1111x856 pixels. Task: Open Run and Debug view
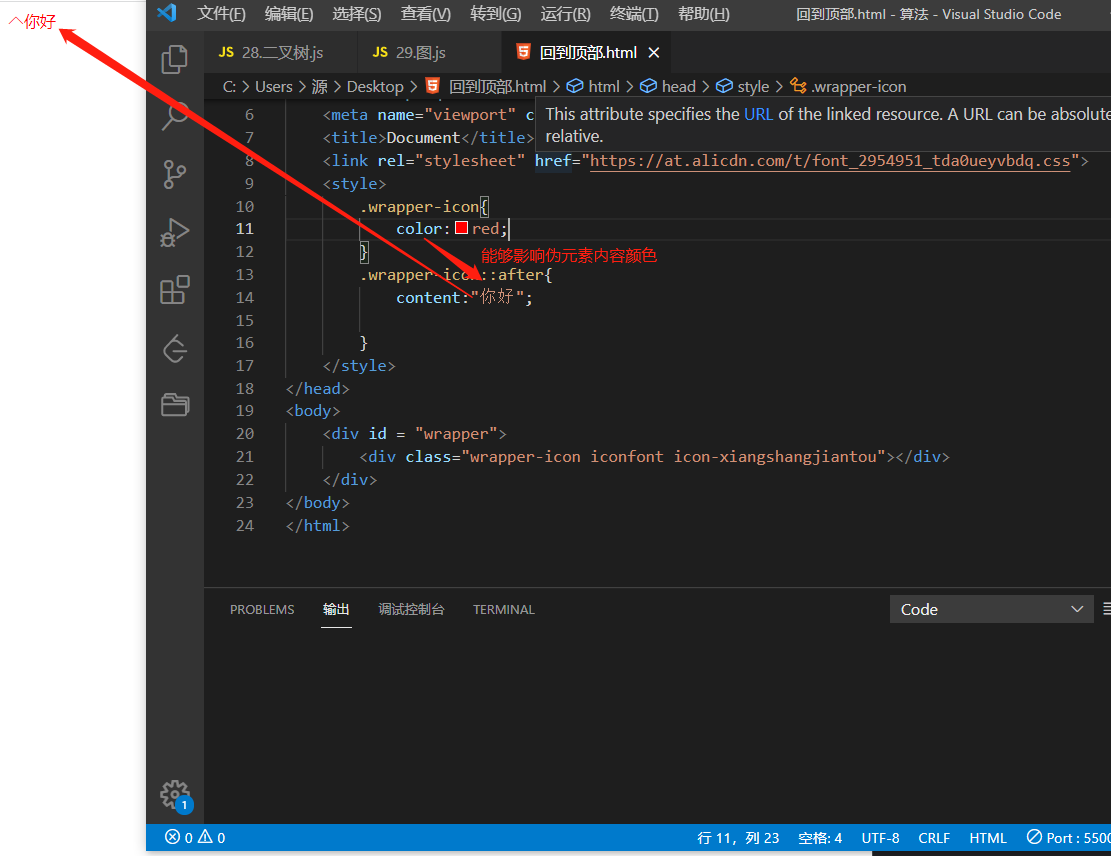pyautogui.click(x=174, y=232)
